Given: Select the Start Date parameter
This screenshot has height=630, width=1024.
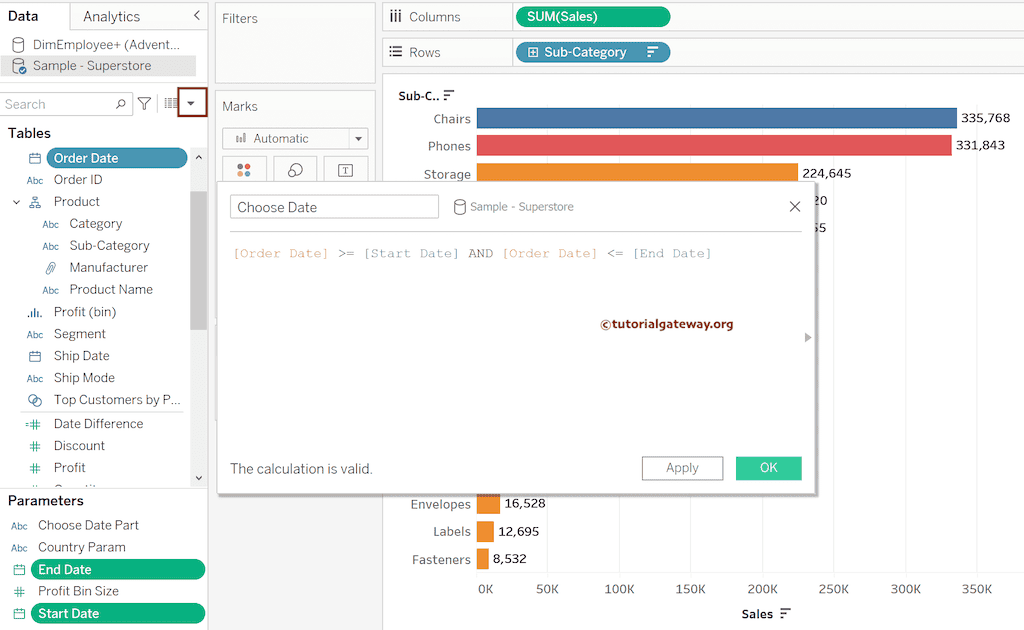Looking at the screenshot, I should [118, 614].
